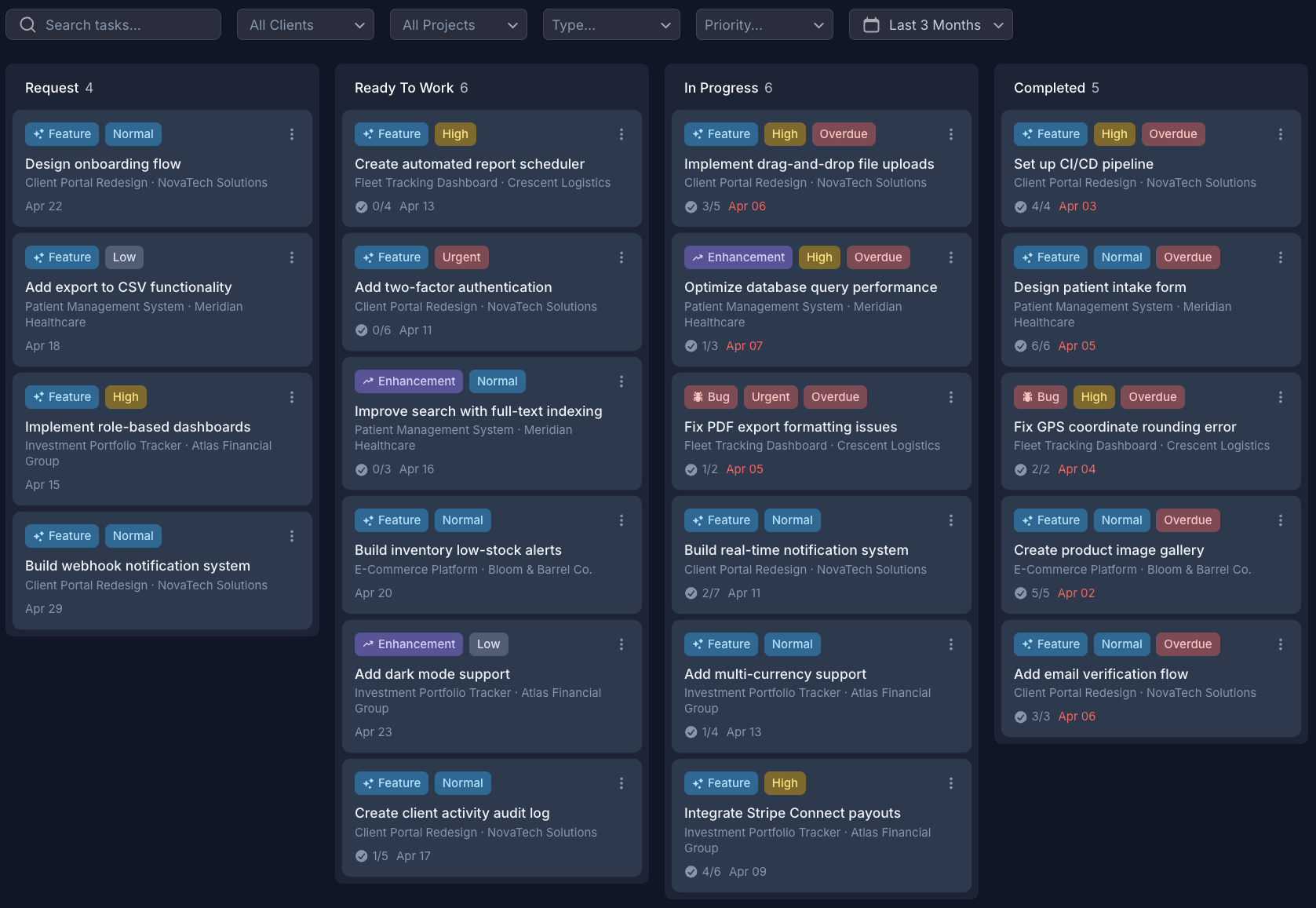Click Apr 09 date on Stripe Connect payouts card
This screenshot has width=1316, height=908.
748,872
